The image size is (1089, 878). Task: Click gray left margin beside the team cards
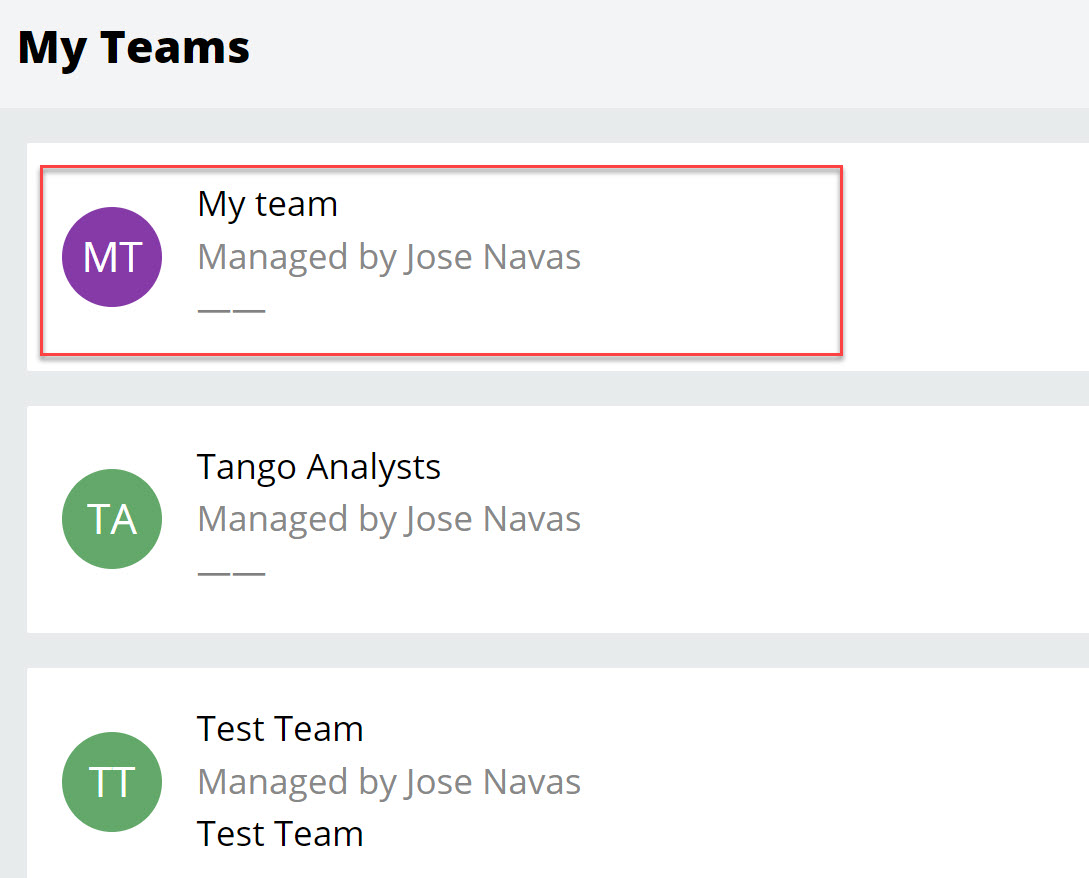coord(12,500)
